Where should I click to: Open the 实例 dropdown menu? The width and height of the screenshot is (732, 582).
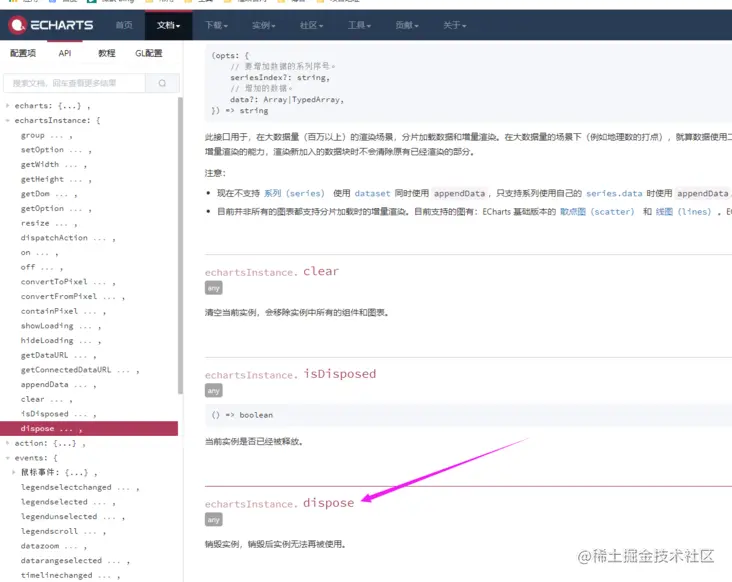(x=264, y=25)
